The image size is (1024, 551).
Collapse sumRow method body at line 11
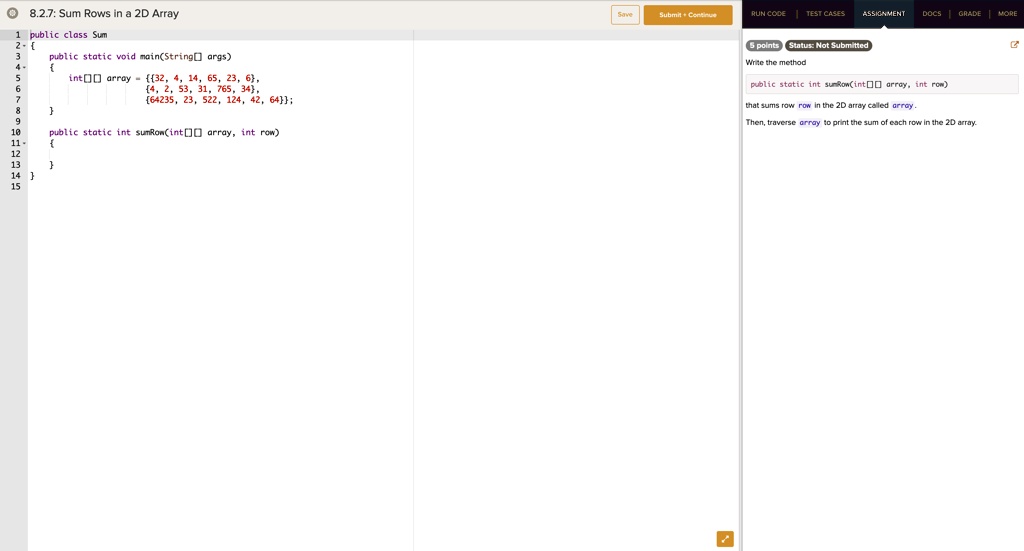coord(23,143)
